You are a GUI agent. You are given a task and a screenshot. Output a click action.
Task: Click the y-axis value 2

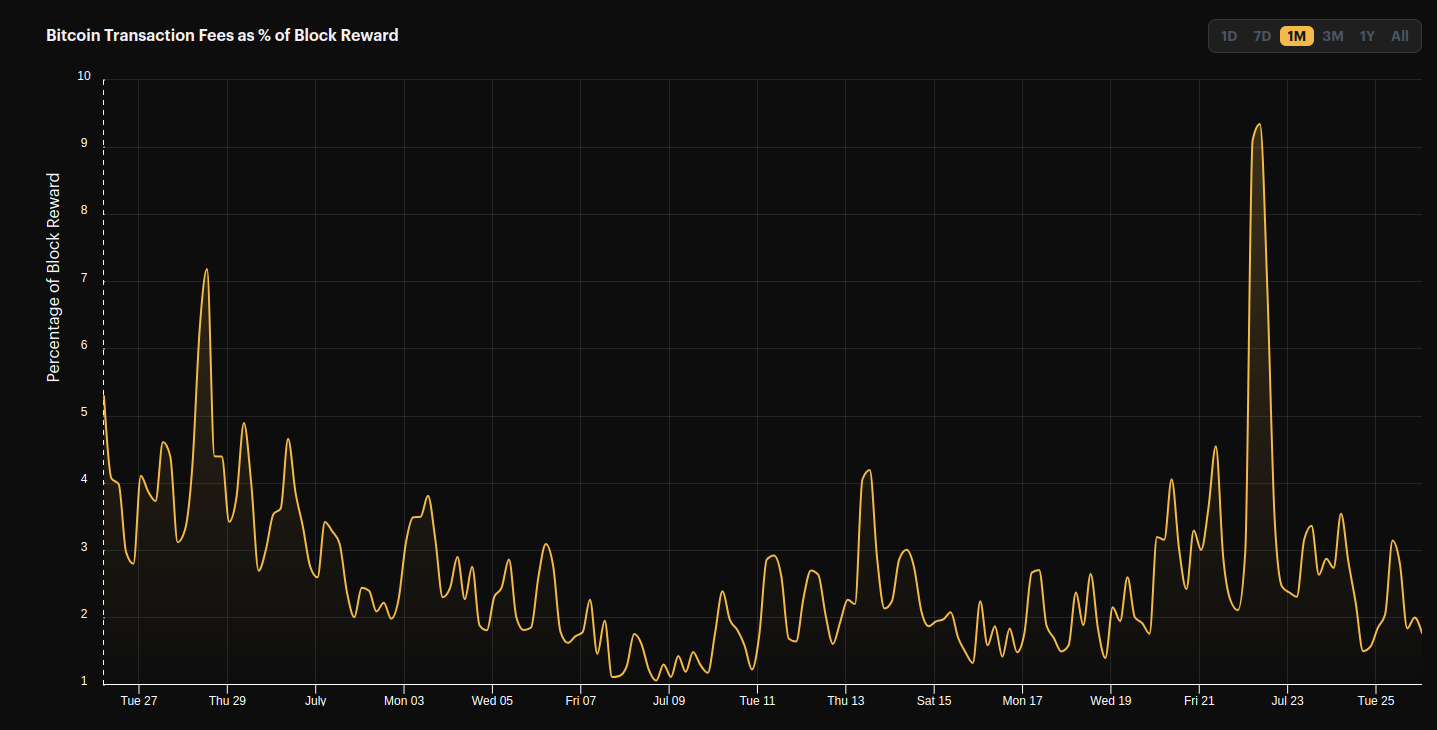(x=85, y=614)
